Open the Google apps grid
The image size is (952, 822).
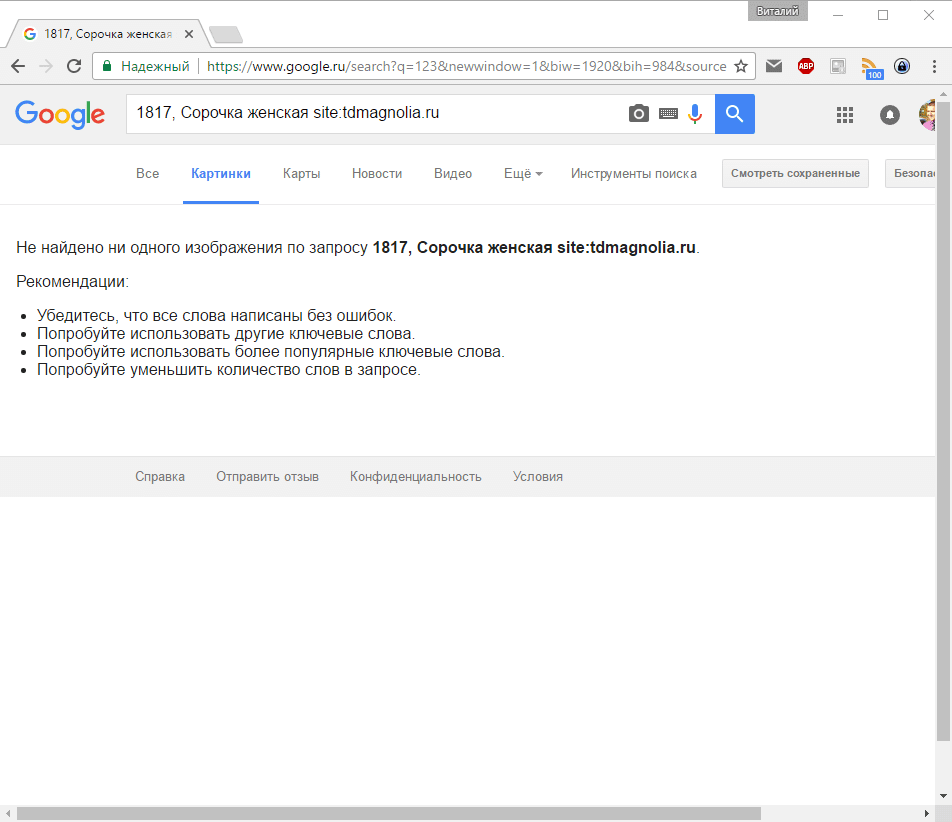[x=845, y=115]
